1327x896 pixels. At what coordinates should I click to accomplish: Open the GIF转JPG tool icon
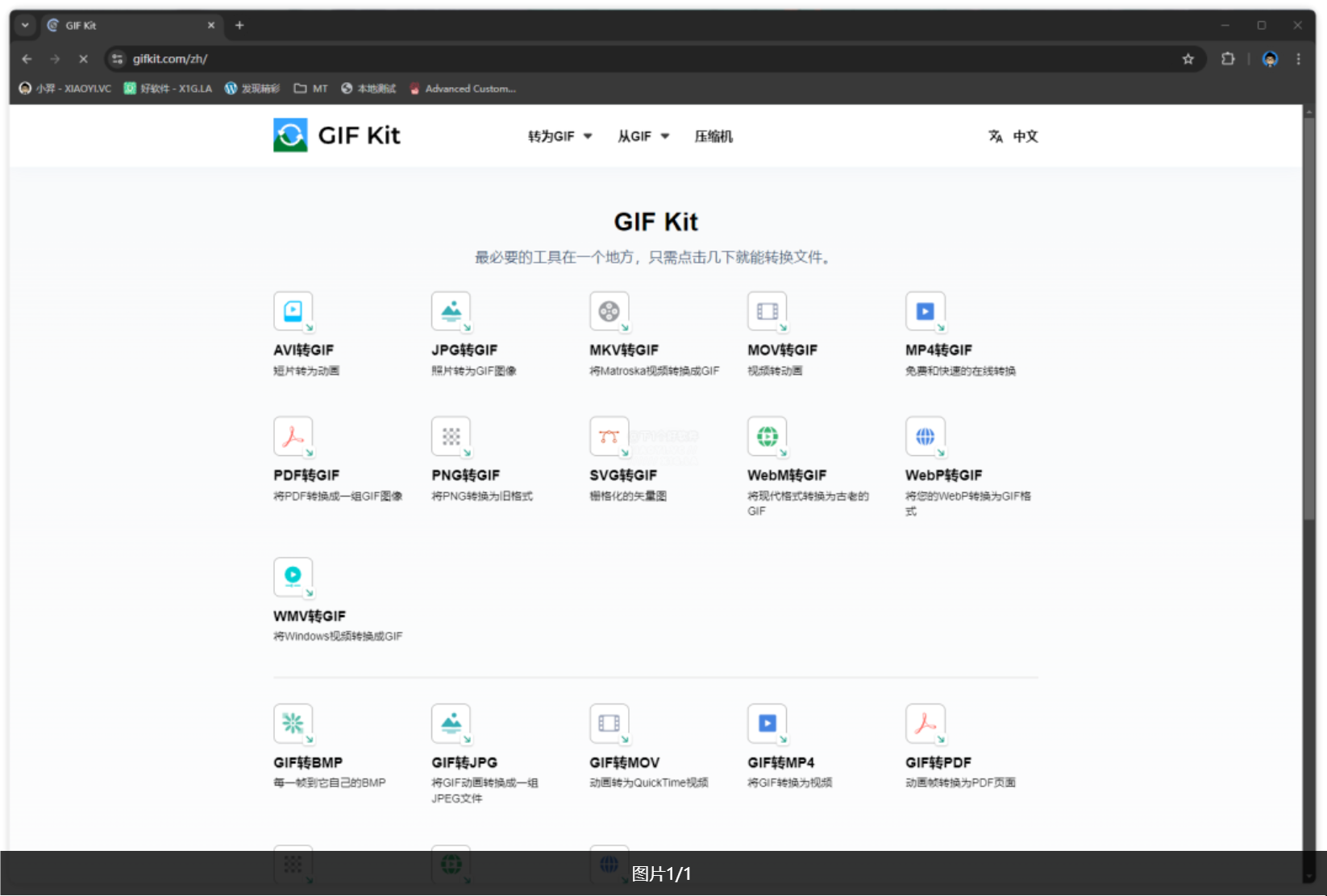click(x=451, y=724)
